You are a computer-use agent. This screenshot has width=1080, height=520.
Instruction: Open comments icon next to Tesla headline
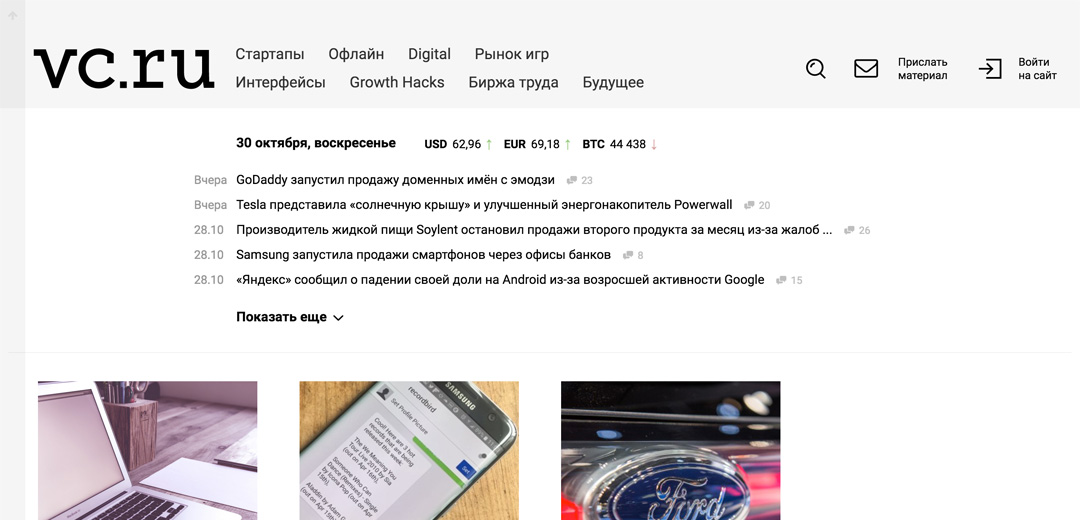(x=749, y=205)
